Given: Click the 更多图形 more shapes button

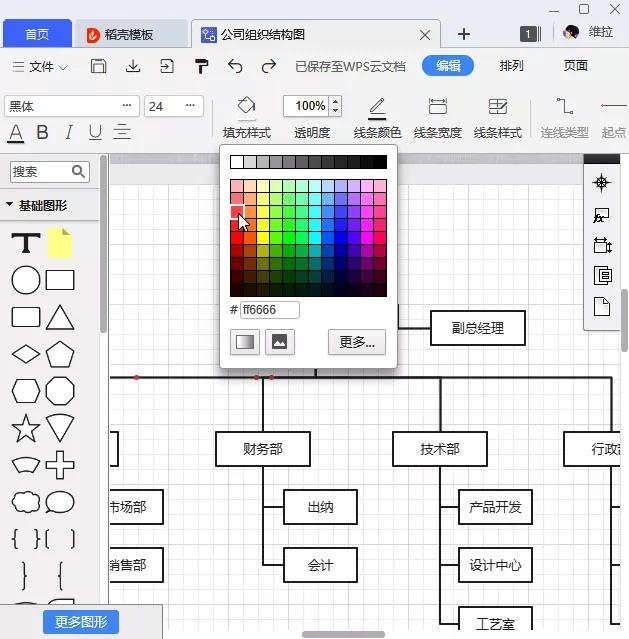Looking at the screenshot, I should (x=81, y=622).
